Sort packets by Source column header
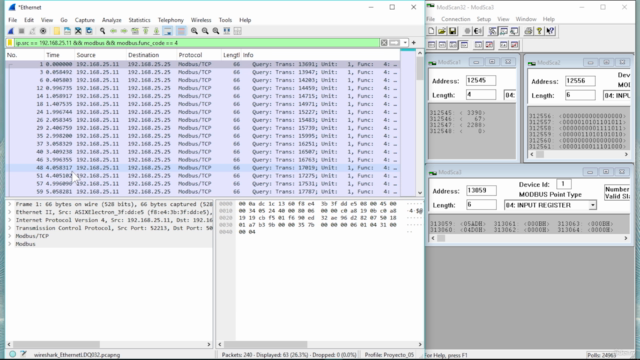Screen dimensions: 640x360 [100, 55]
